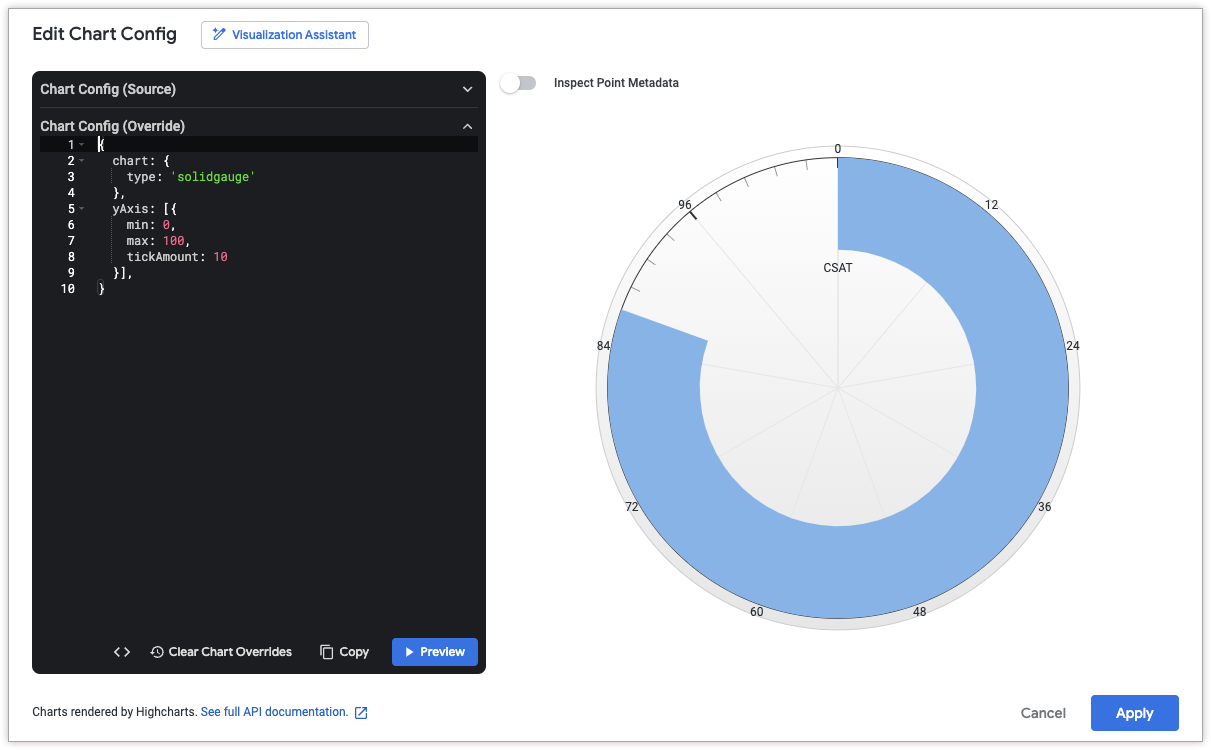Screen dimensions: 1211x750
Task: Fold the chart block at line 2
Action: [82, 161]
